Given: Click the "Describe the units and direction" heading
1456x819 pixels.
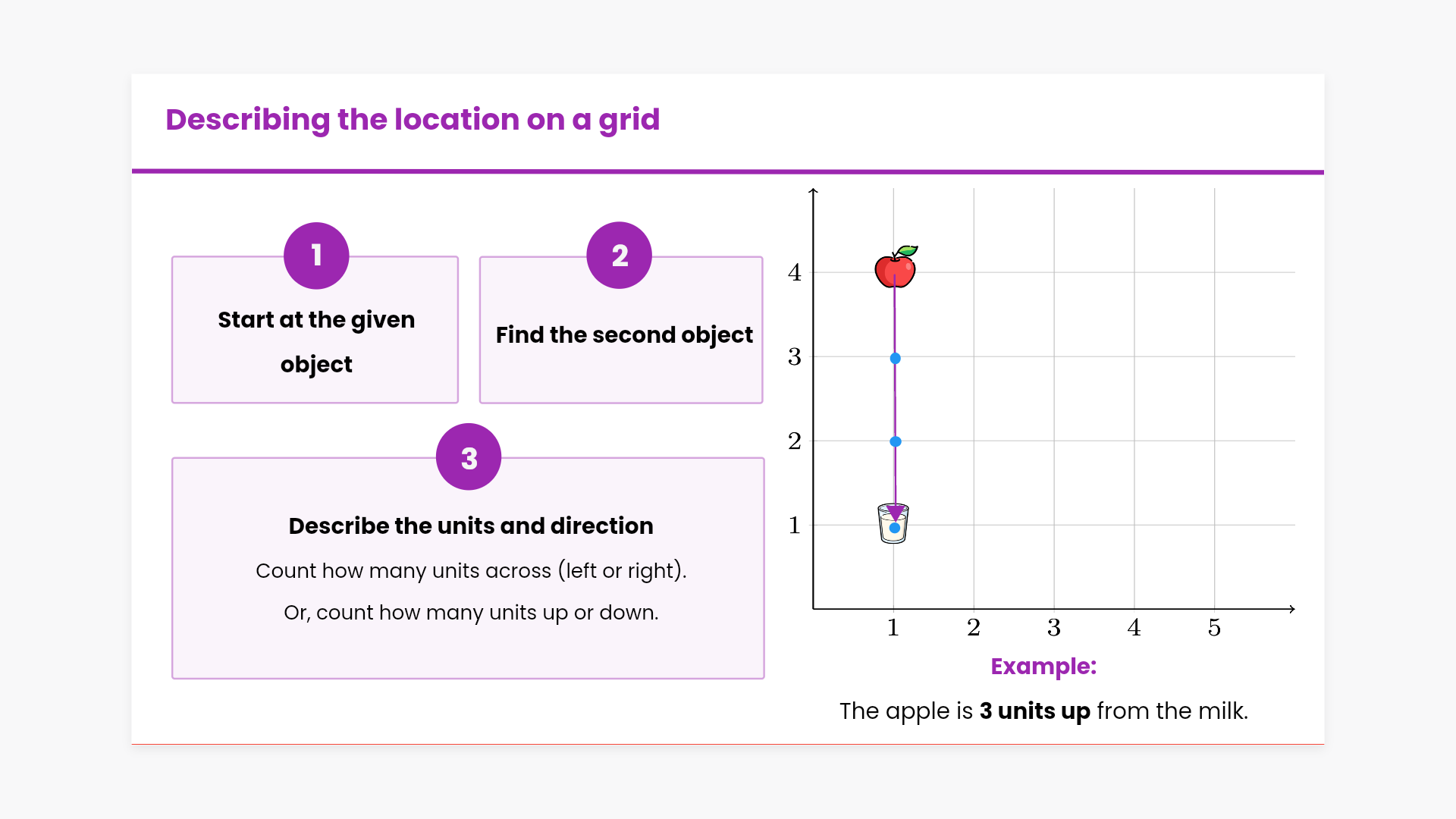Looking at the screenshot, I should coord(470,526).
